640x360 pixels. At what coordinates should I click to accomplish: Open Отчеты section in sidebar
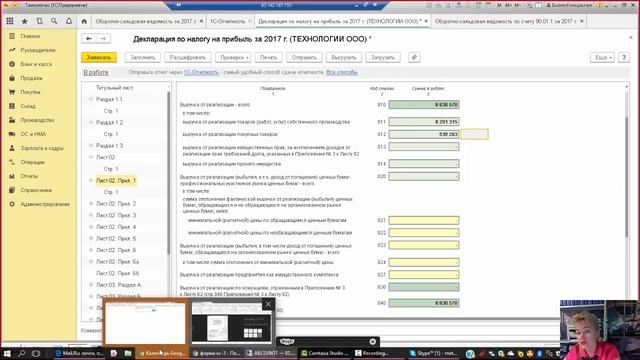point(29,176)
